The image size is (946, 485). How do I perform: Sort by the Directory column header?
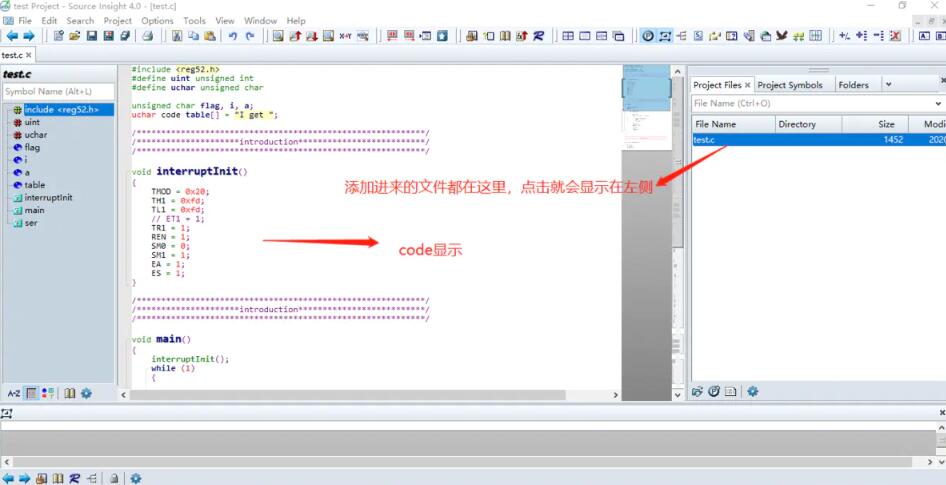click(808, 124)
